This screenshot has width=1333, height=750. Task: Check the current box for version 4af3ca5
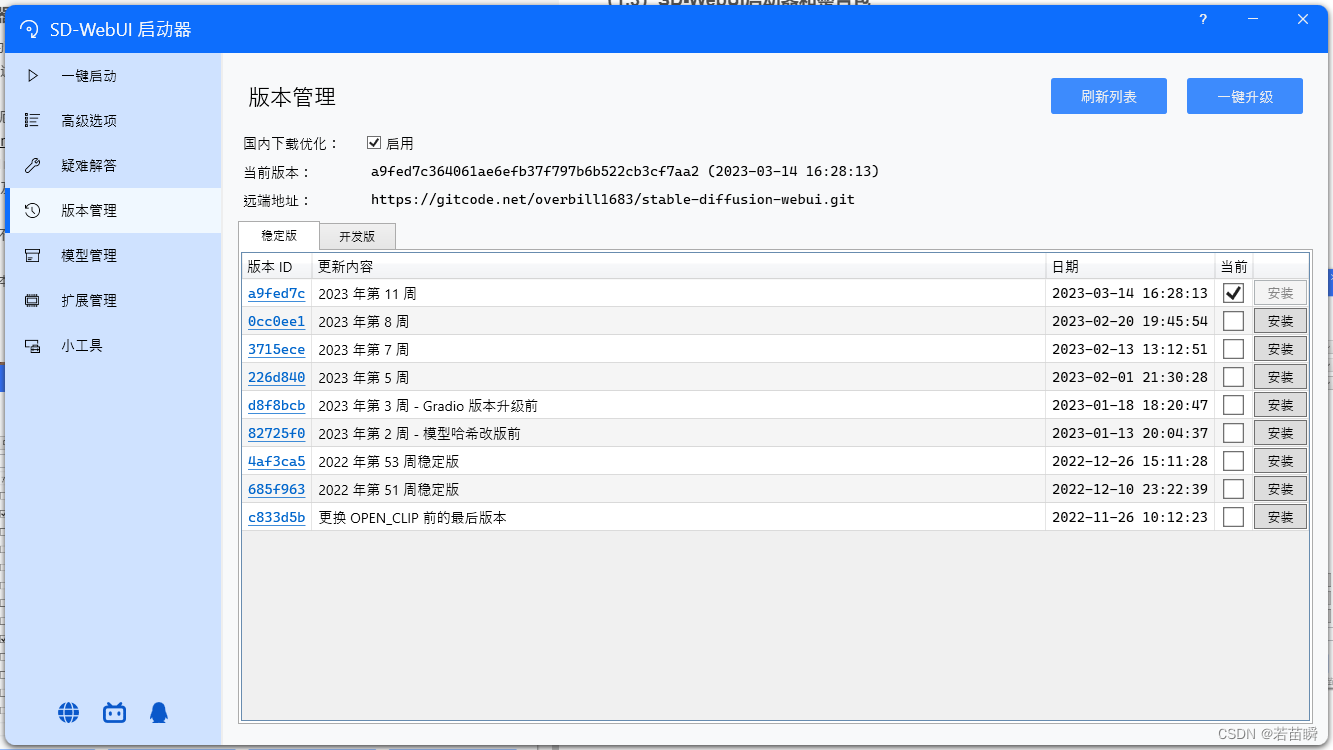(1234, 461)
